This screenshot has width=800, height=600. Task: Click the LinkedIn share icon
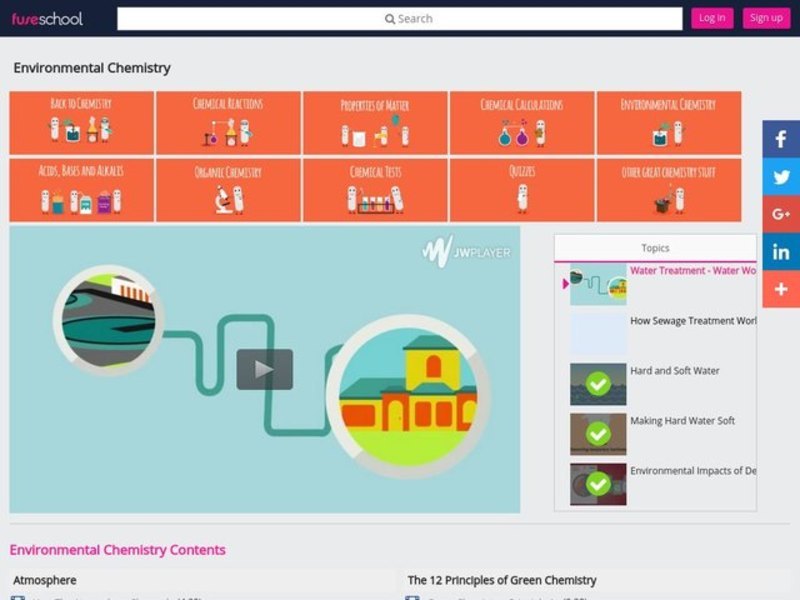(781, 252)
